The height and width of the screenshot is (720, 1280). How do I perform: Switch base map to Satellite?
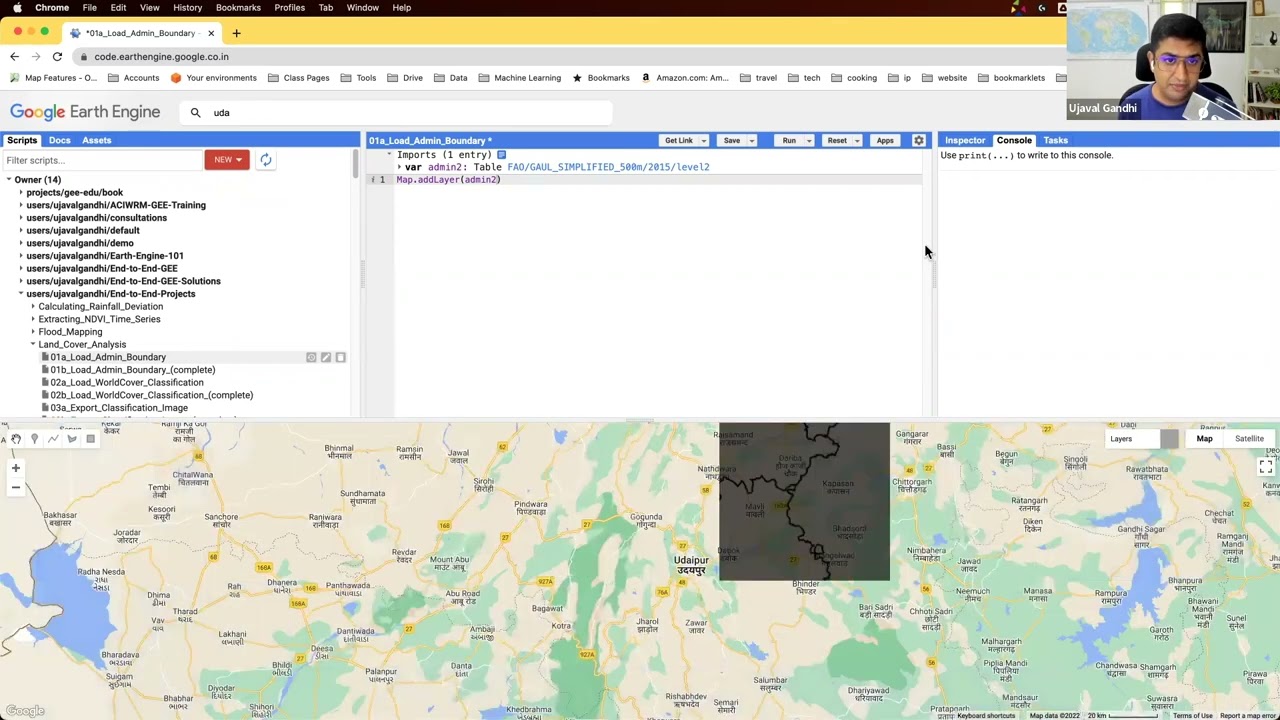pyautogui.click(x=1249, y=439)
